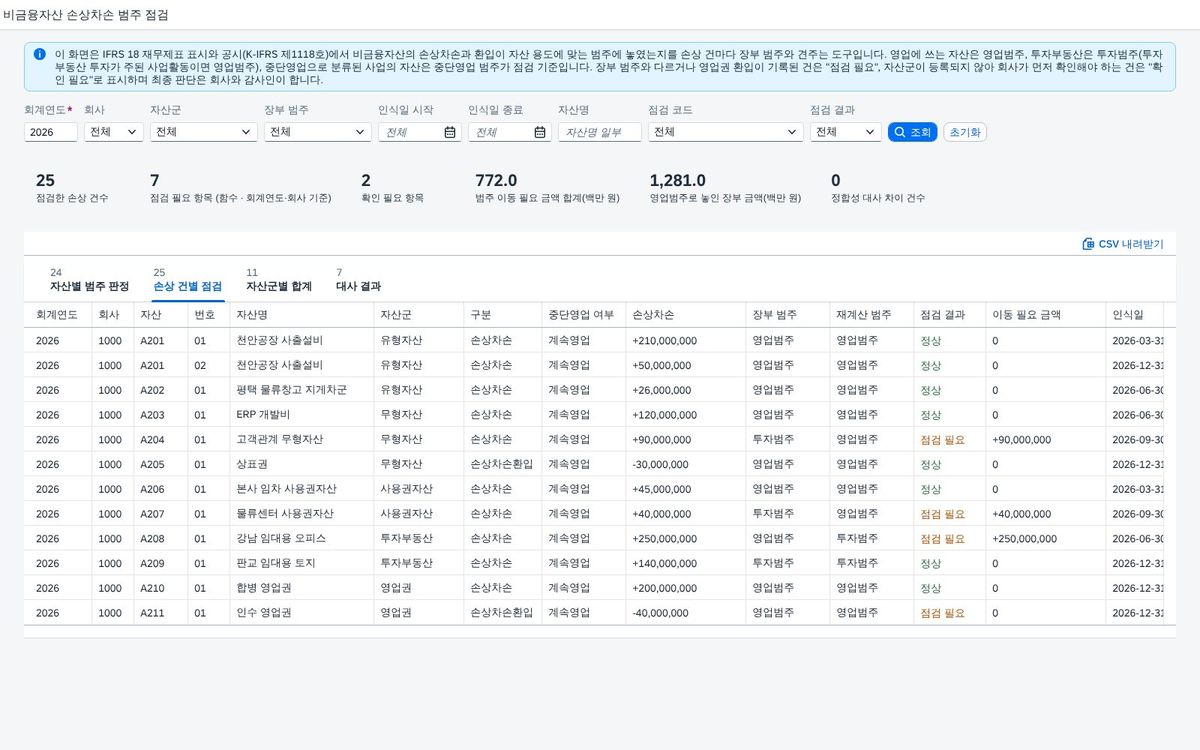
Task: Open the 자산군 dropdown
Action: pos(204,132)
